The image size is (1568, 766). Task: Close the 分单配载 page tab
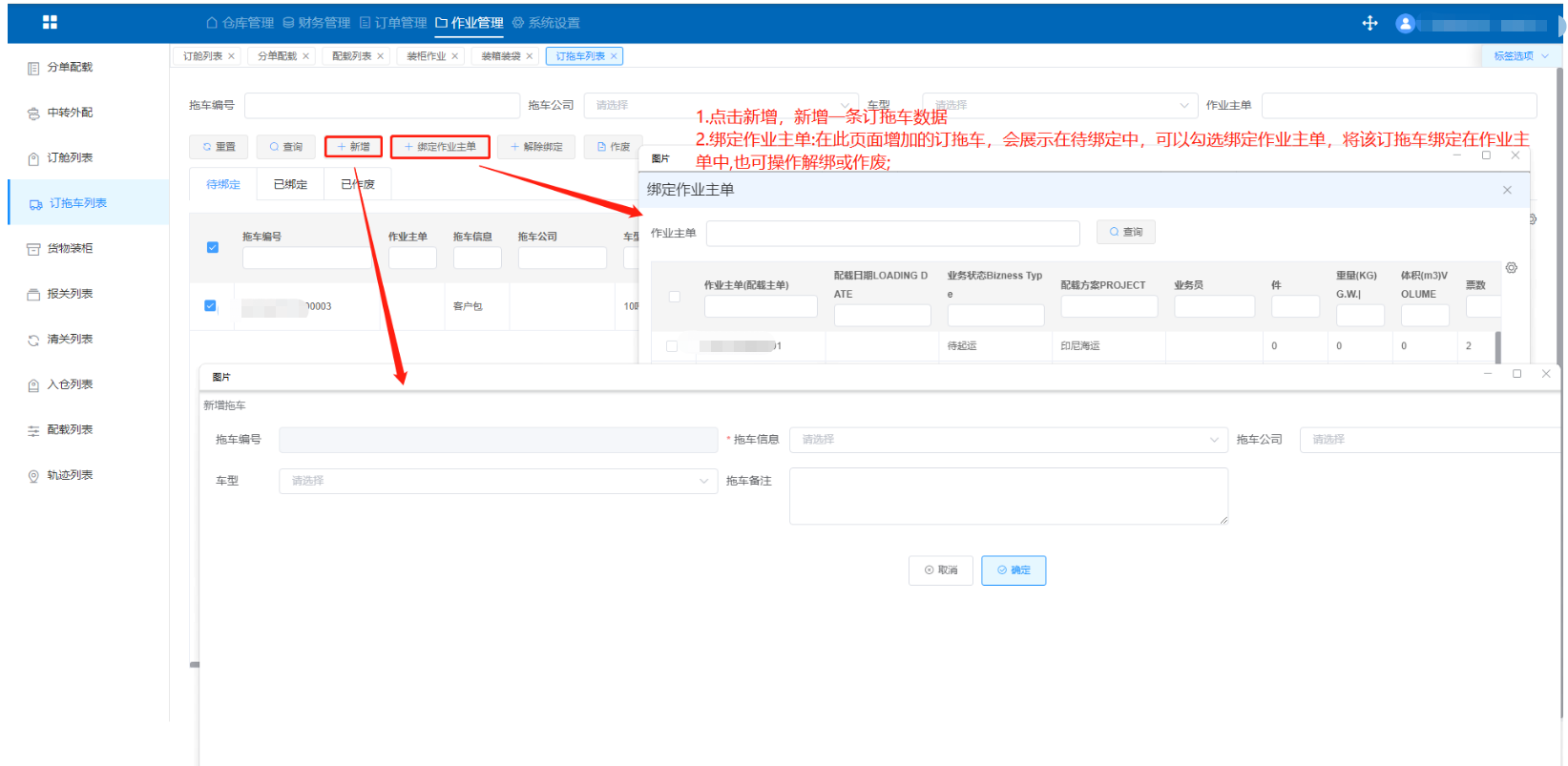pyautogui.click(x=305, y=56)
